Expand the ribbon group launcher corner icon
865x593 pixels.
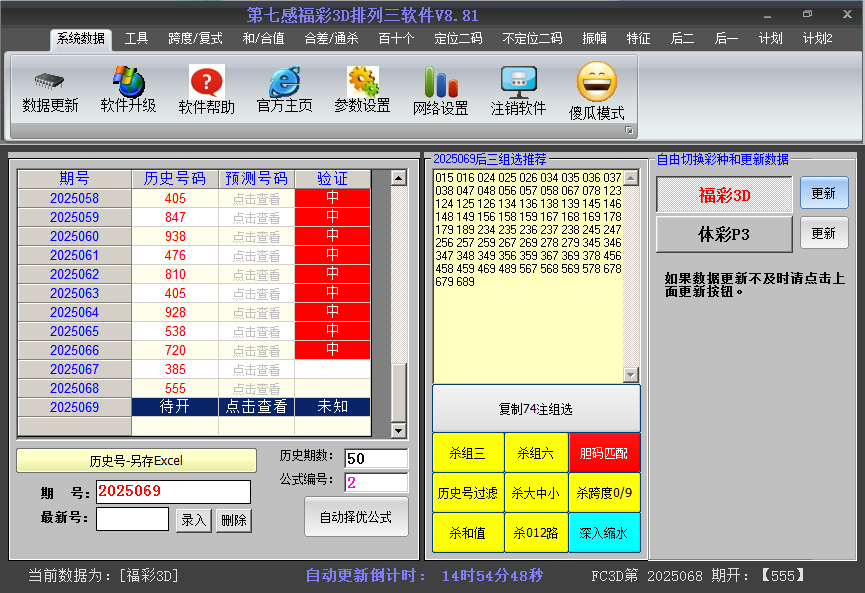(x=628, y=130)
